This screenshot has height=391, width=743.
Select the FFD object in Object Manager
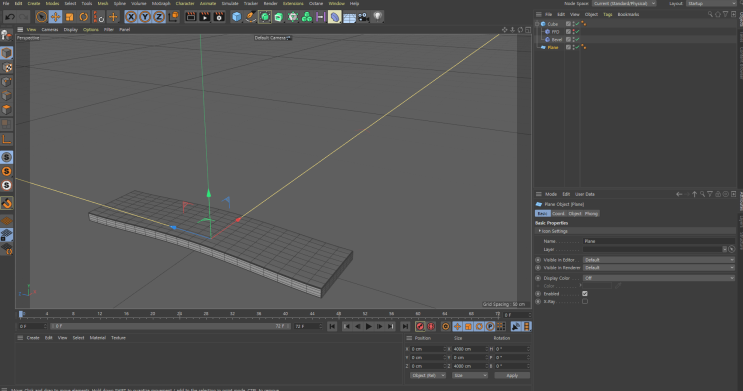tap(555, 32)
